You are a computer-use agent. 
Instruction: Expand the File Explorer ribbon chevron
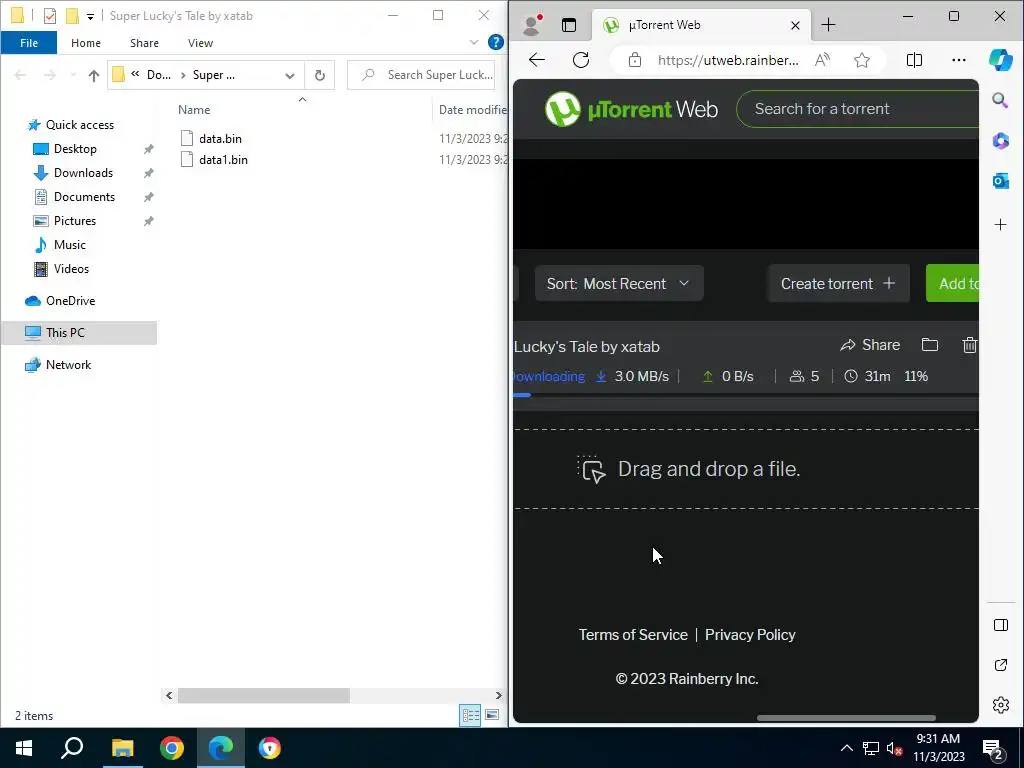(474, 42)
